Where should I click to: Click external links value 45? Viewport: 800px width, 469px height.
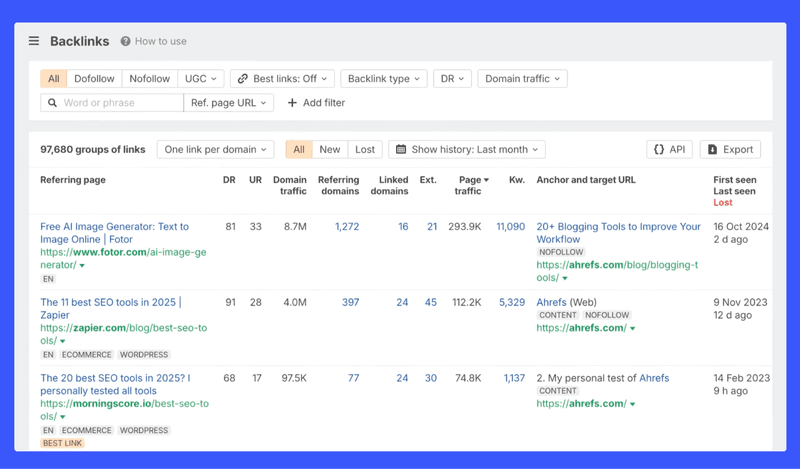point(431,302)
